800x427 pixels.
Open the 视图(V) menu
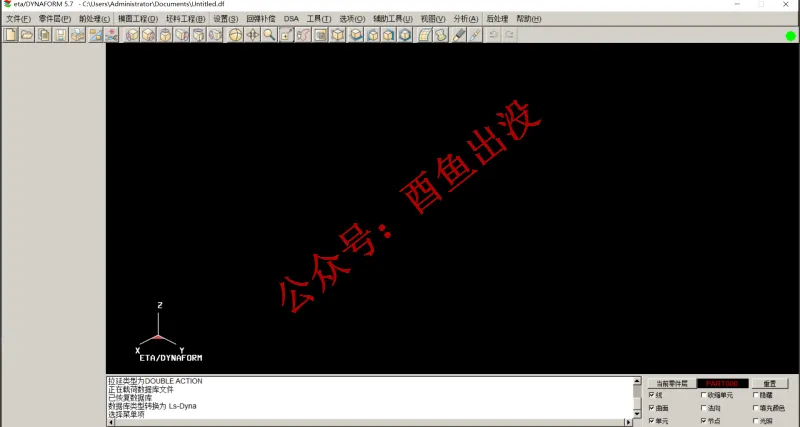[433, 19]
